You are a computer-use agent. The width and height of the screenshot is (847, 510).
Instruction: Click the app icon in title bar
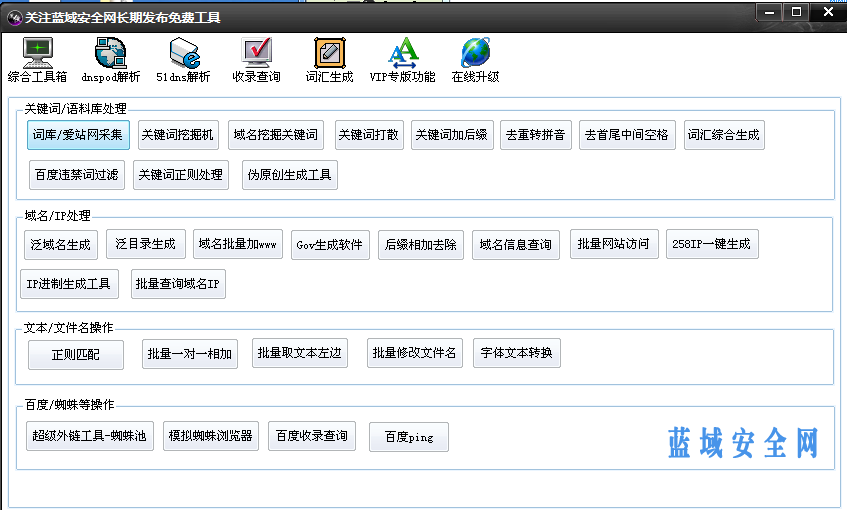(15, 17)
